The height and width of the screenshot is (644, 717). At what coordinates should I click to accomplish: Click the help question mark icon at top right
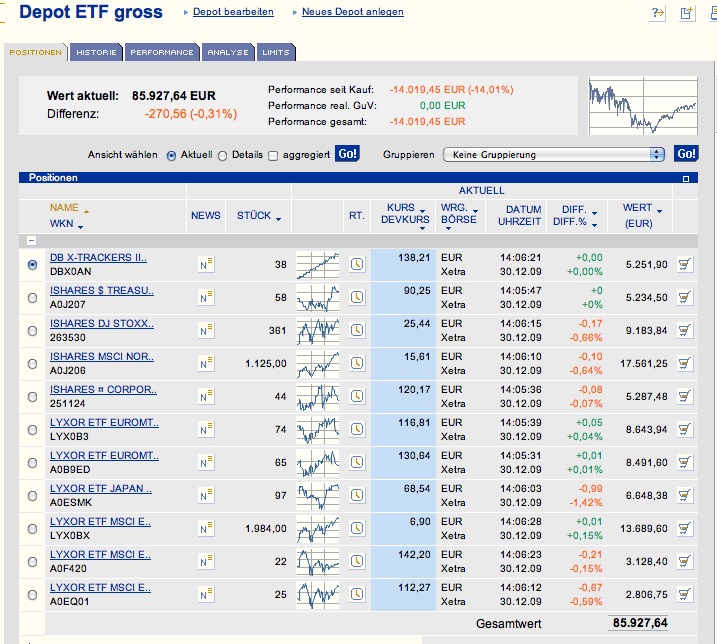pos(657,13)
